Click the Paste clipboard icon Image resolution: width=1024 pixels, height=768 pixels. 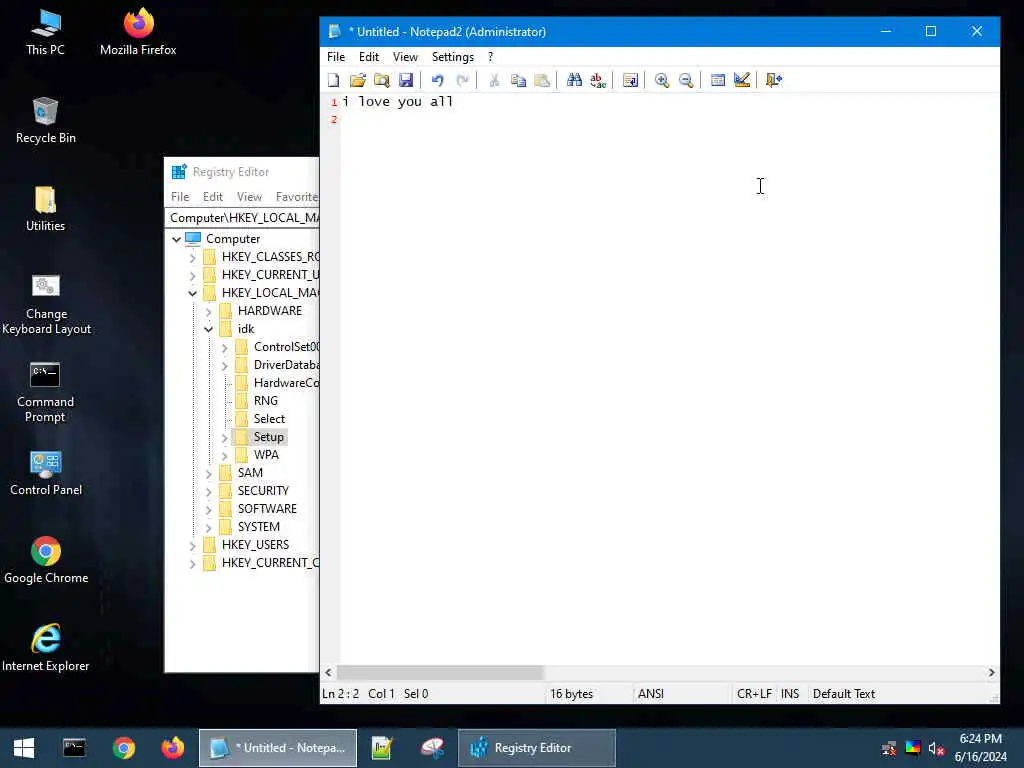[542, 80]
